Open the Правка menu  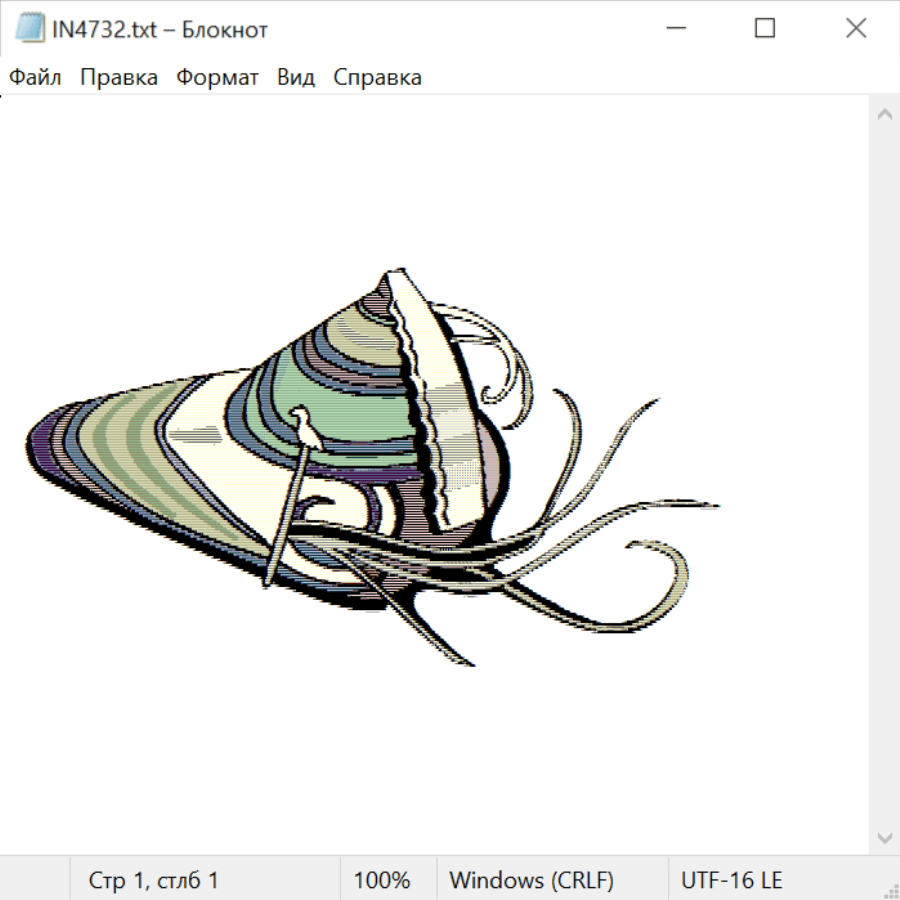[119, 78]
